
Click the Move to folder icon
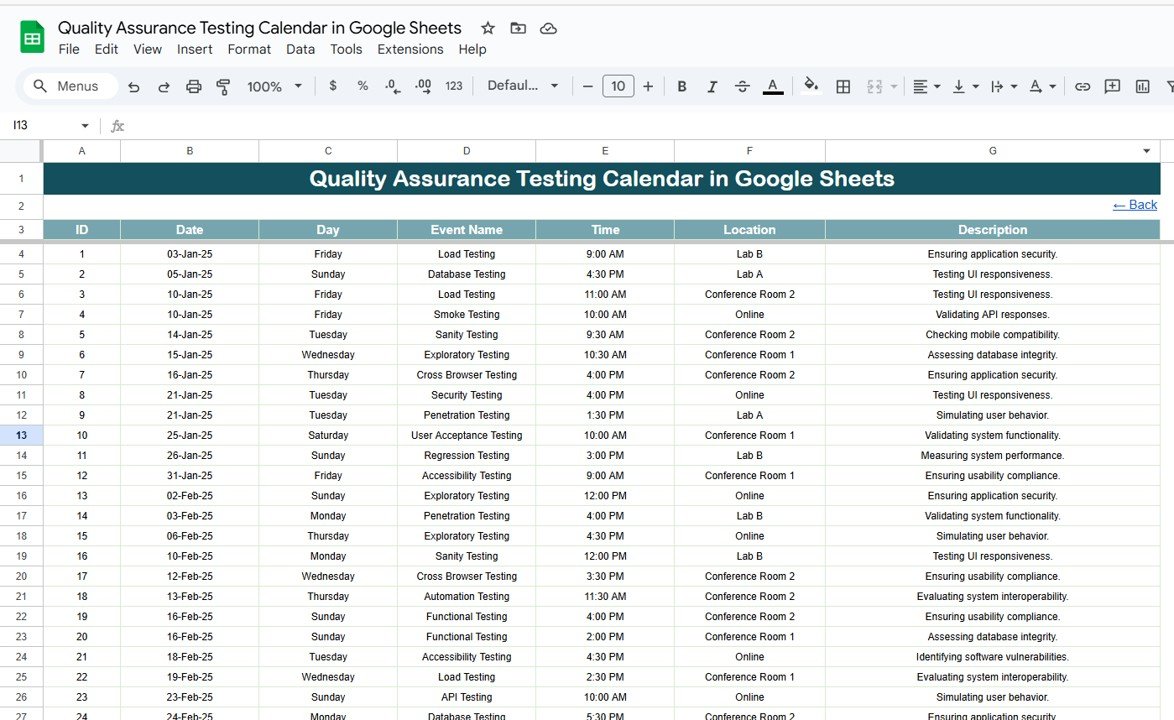[518, 28]
